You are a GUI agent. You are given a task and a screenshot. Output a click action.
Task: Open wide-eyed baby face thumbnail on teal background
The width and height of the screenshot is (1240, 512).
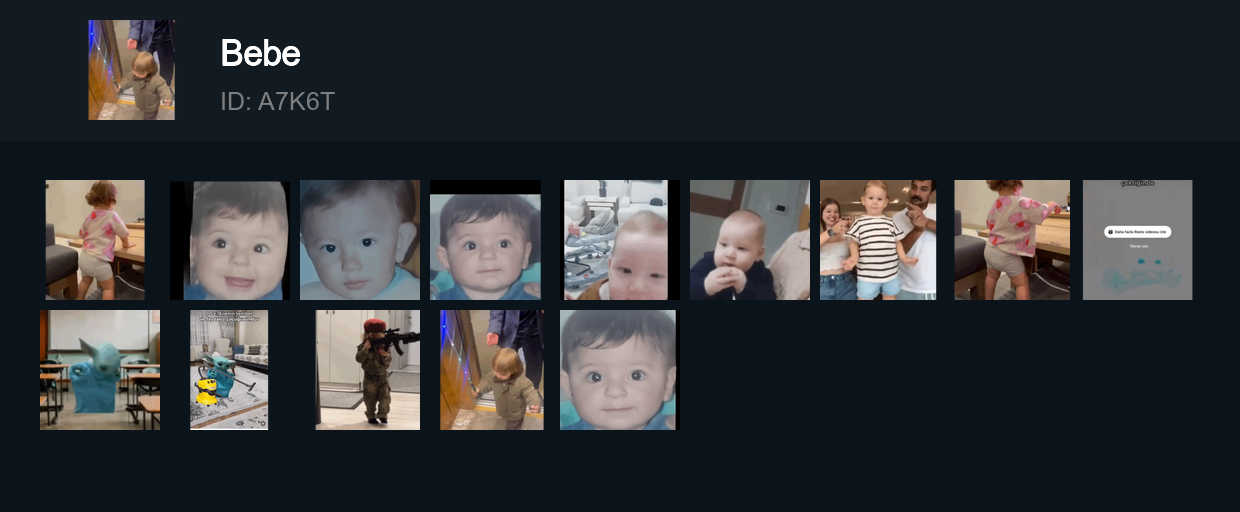click(485, 240)
